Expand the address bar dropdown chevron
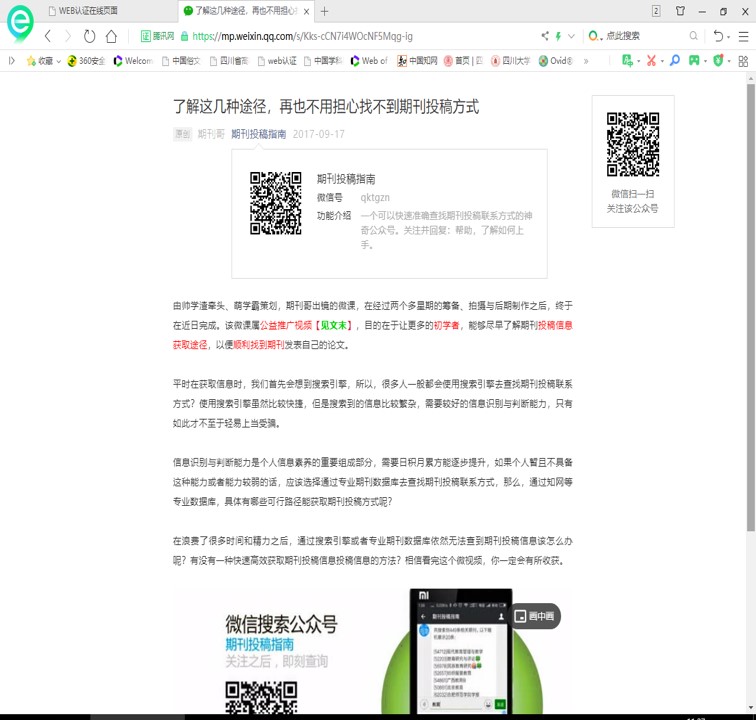 (x=571, y=36)
